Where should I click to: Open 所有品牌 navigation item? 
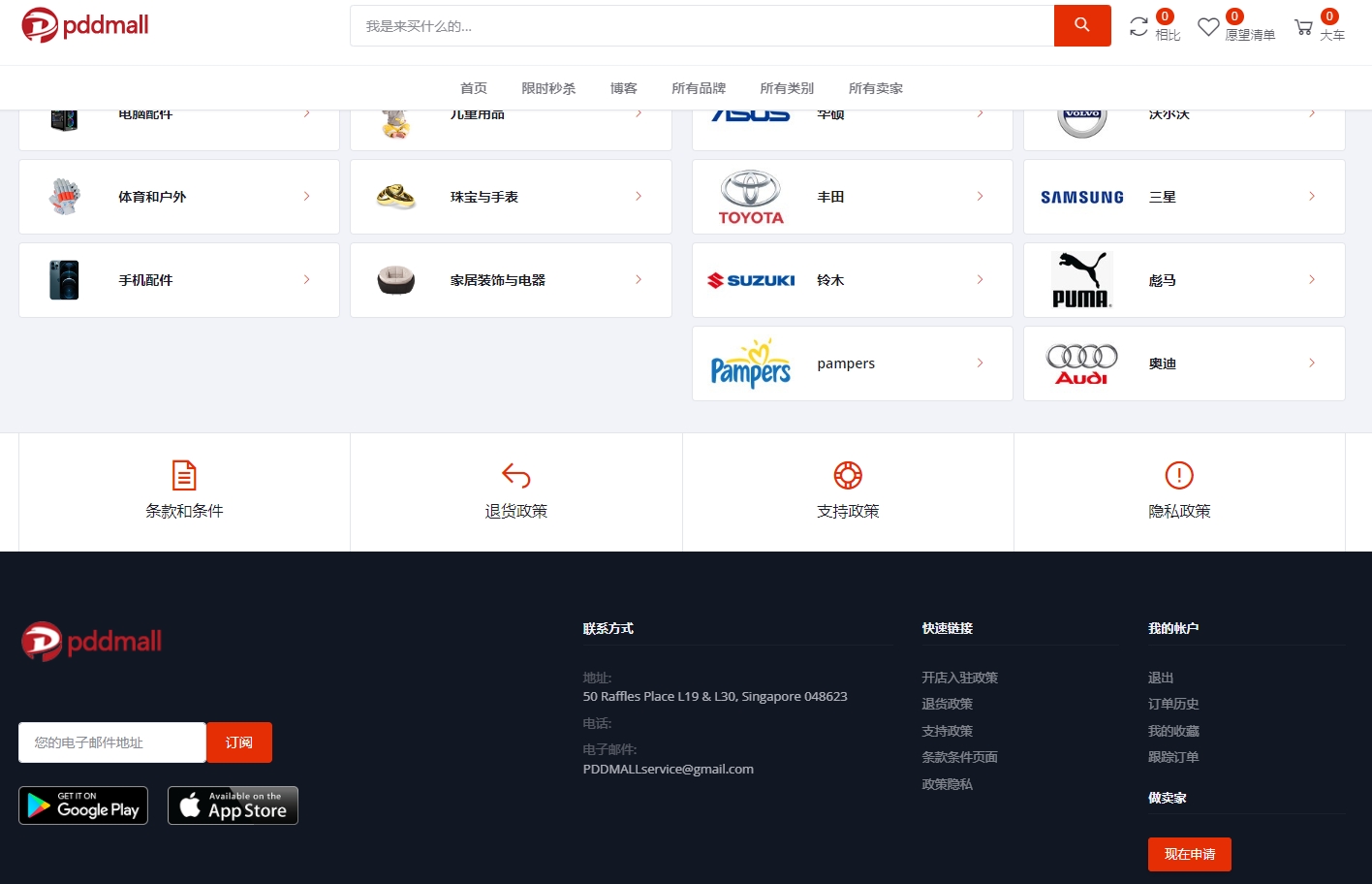[x=699, y=88]
